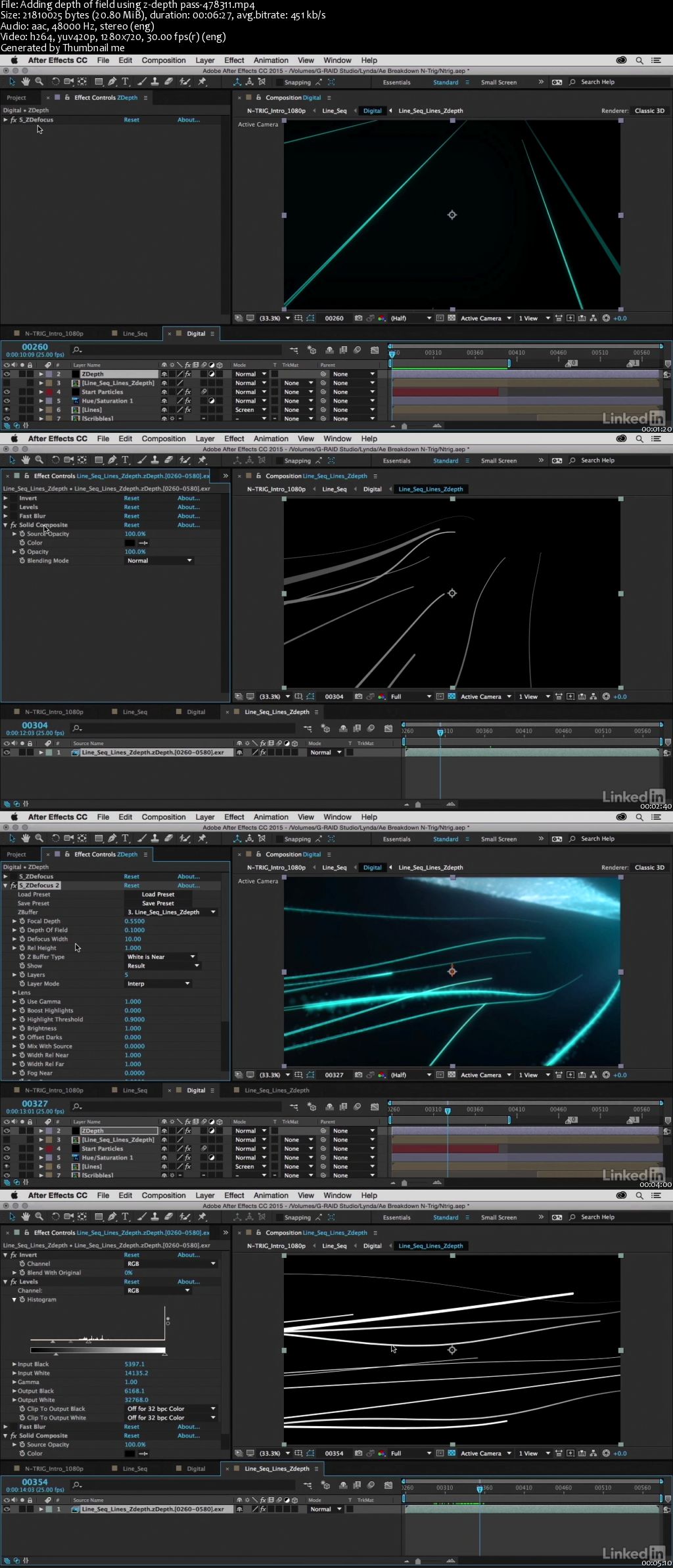Select the Hand tool in the 00260 frame
Viewport: 673px width, 1568px height.
[26, 81]
